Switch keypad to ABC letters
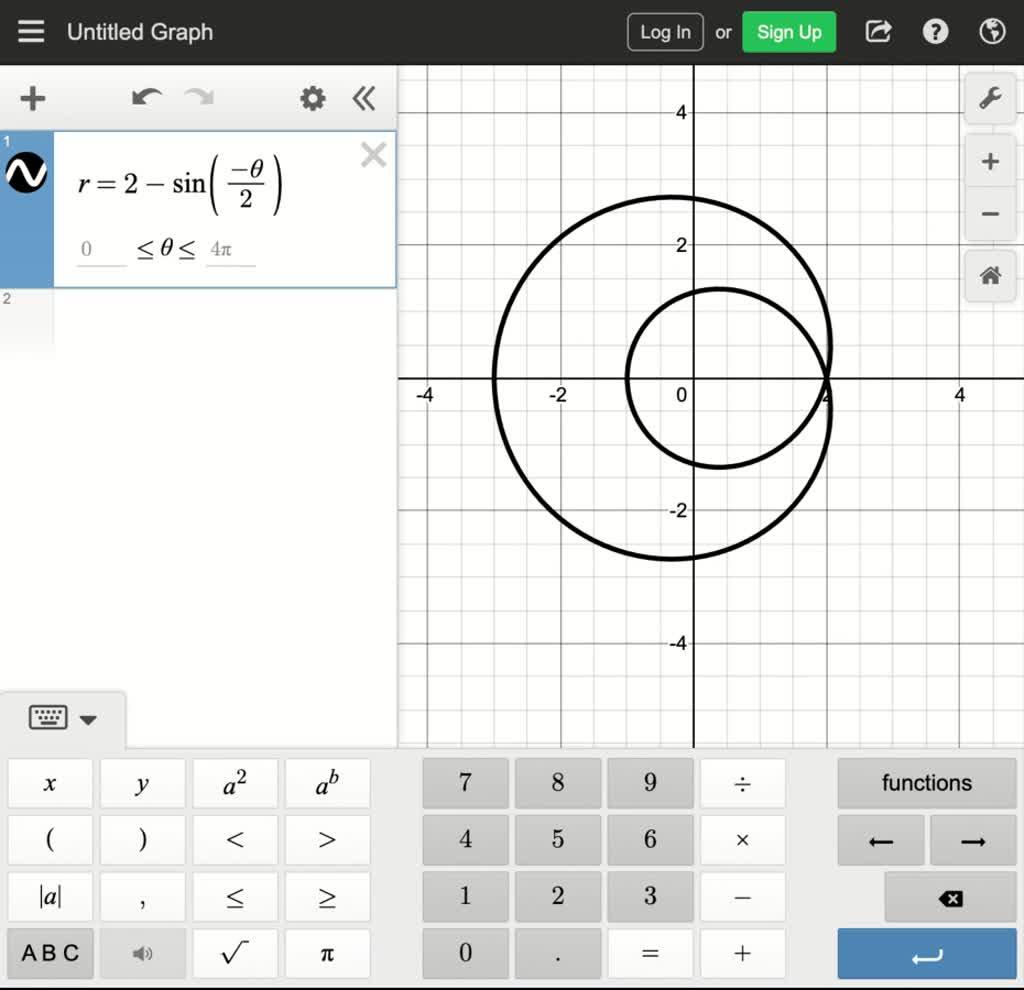The image size is (1024, 990). click(x=50, y=953)
